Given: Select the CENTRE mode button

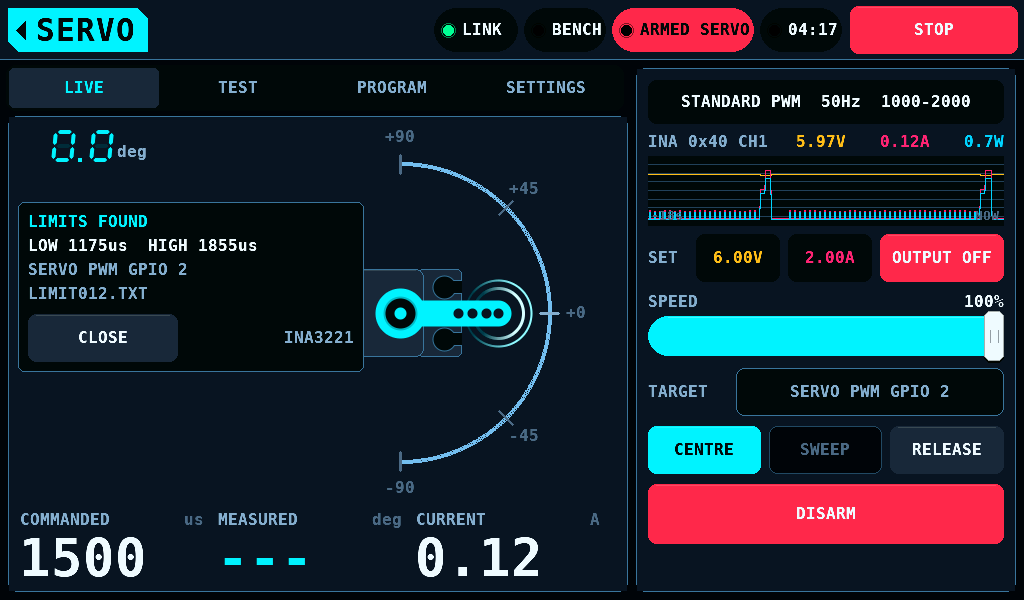Looking at the screenshot, I should point(704,450).
